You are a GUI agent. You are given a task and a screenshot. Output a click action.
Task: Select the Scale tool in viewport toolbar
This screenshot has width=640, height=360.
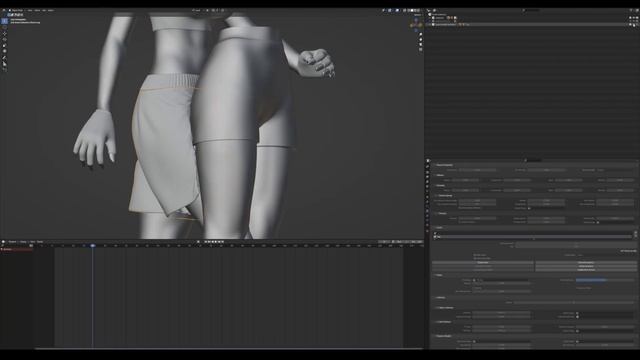(x=4, y=45)
